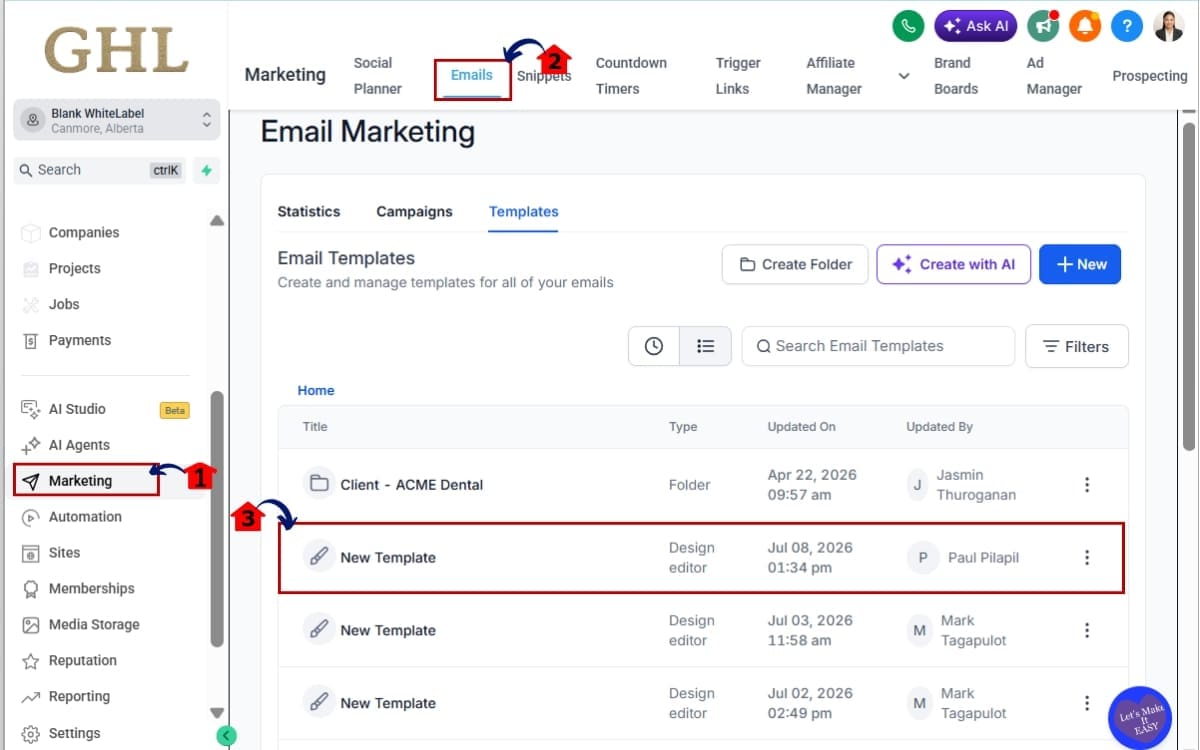This screenshot has width=1200, height=750.
Task: Open the Campaigns sub-tab
Action: click(414, 212)
